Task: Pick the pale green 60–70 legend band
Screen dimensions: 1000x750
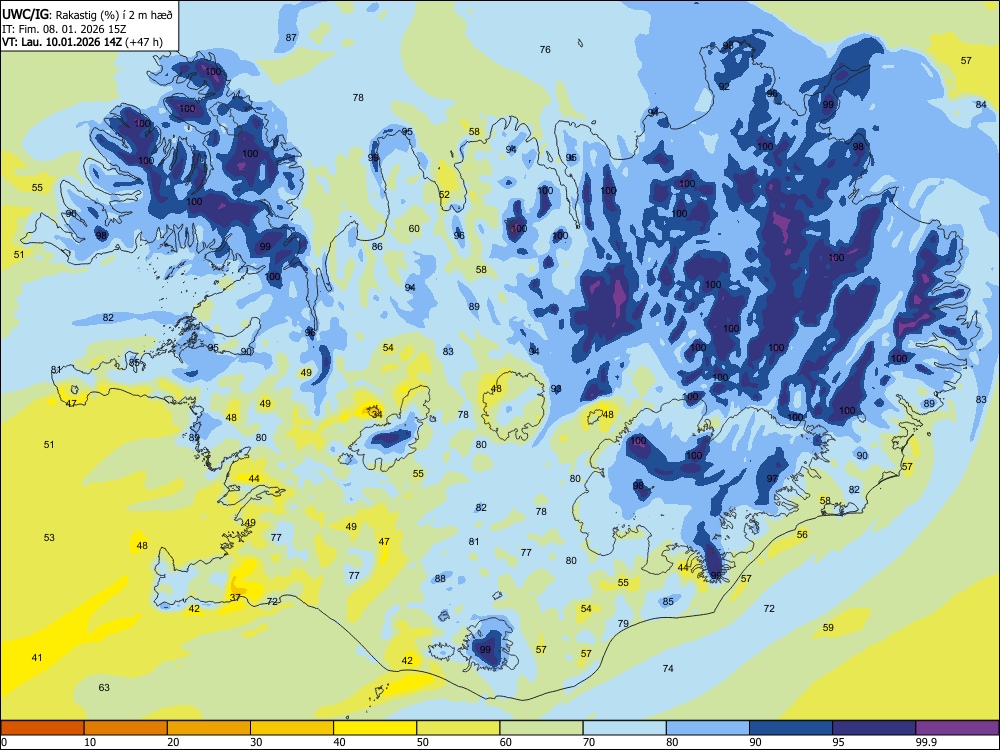Action: (x=541, y=728)
